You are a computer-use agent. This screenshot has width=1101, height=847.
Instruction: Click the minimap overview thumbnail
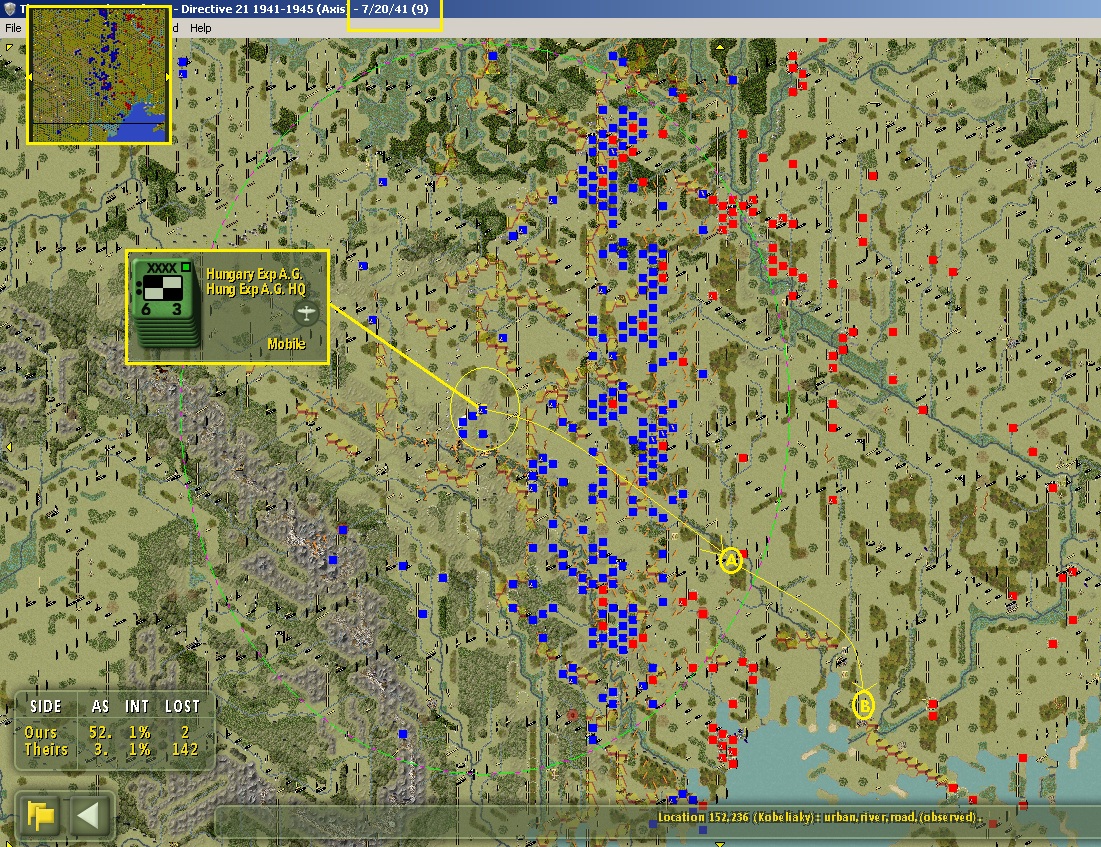tap(98, 75)
